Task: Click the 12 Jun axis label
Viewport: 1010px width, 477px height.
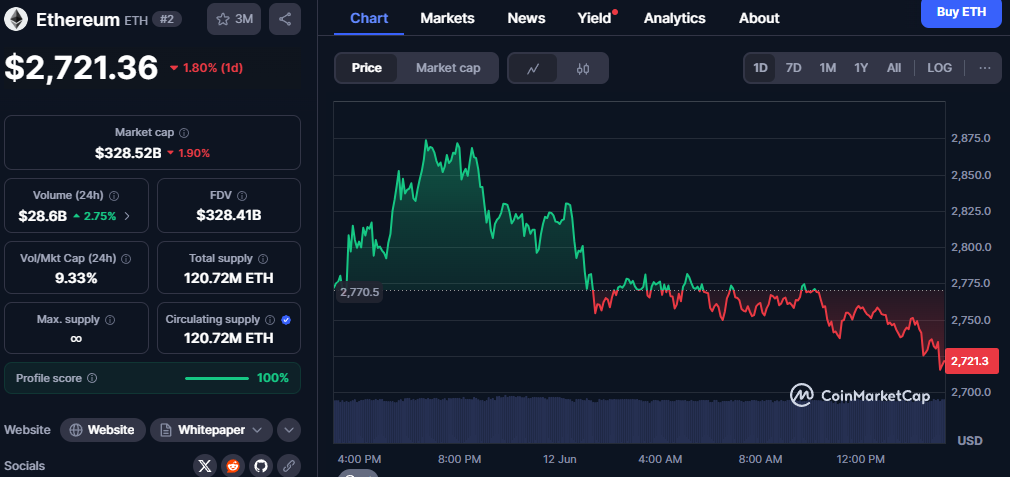Action: tap(559, 460)
